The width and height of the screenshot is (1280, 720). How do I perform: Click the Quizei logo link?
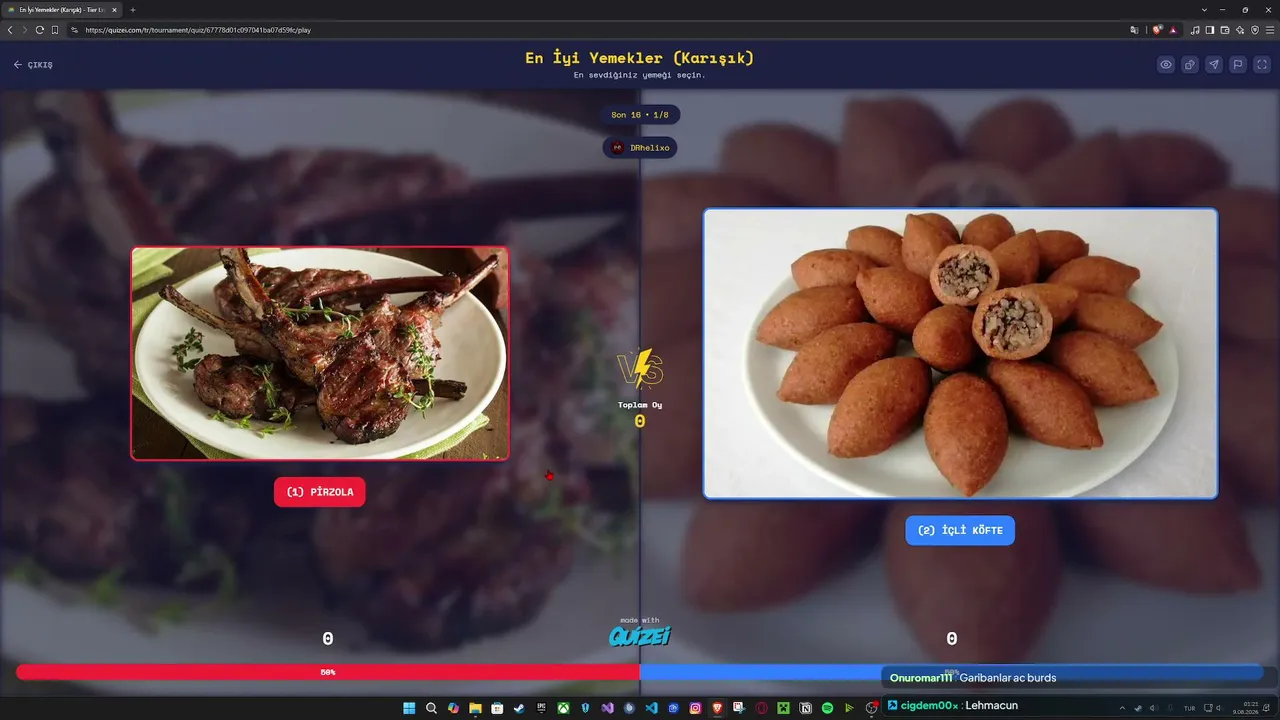coord(640,635)
